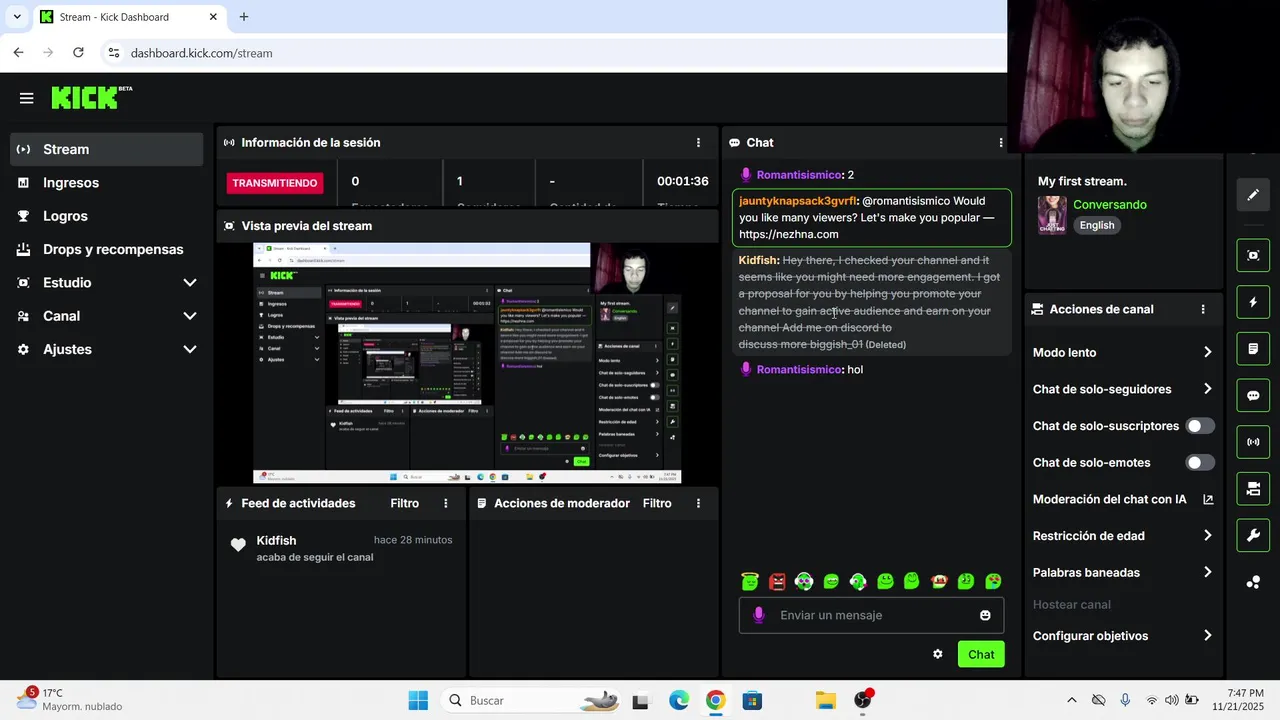This screenshot has width=1280, height=720.
Task: Click Filtro in Acciones de moderador
Action: click(657, 504)
